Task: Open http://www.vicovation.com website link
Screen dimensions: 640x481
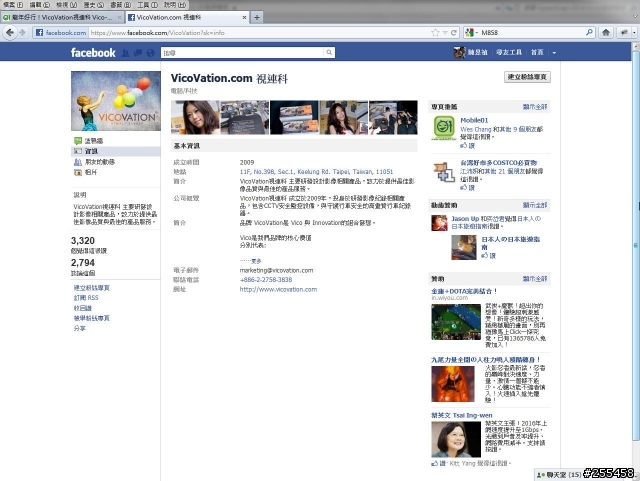Action: [278, 289]
